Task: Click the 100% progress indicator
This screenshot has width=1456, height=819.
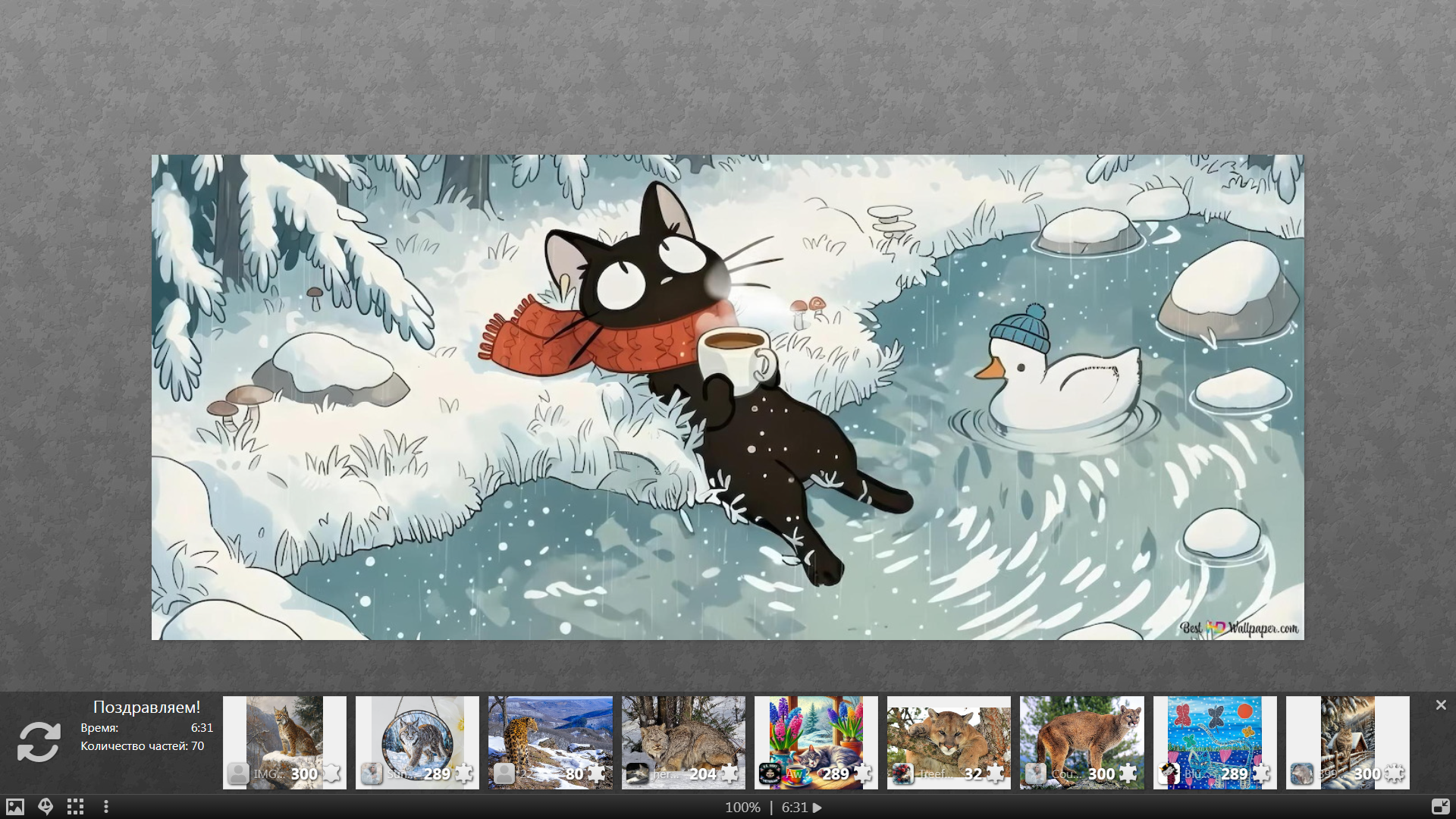Action: [742, 808]
